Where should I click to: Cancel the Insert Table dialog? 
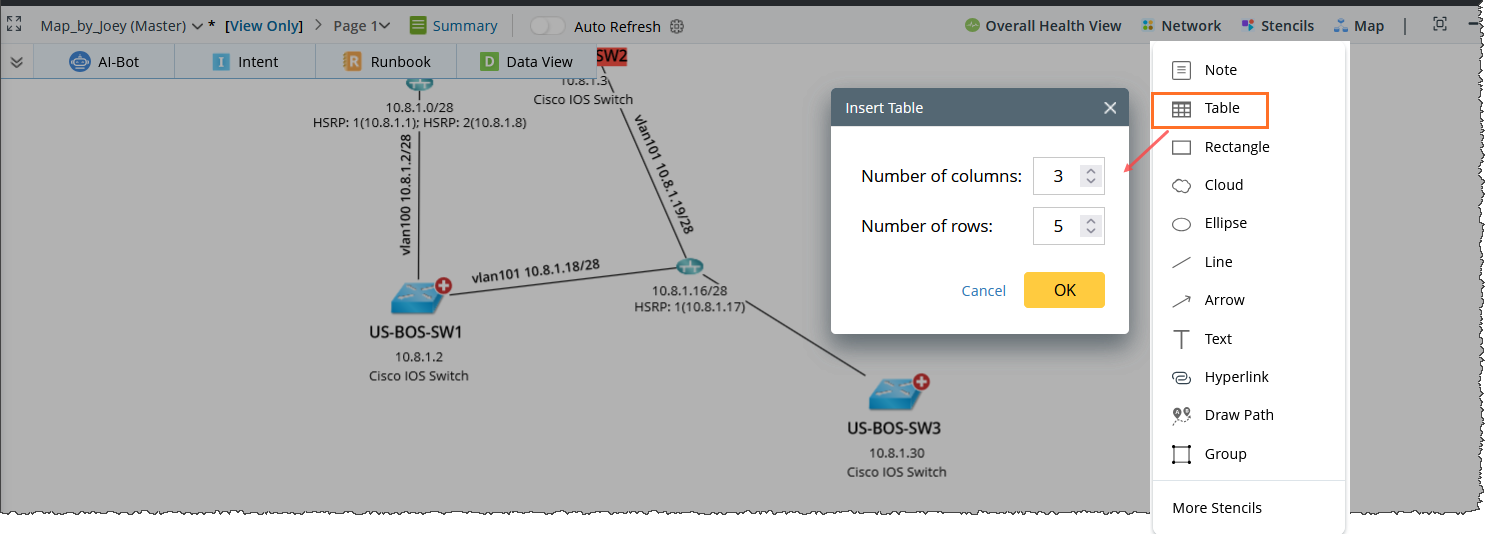coord(984,291)
